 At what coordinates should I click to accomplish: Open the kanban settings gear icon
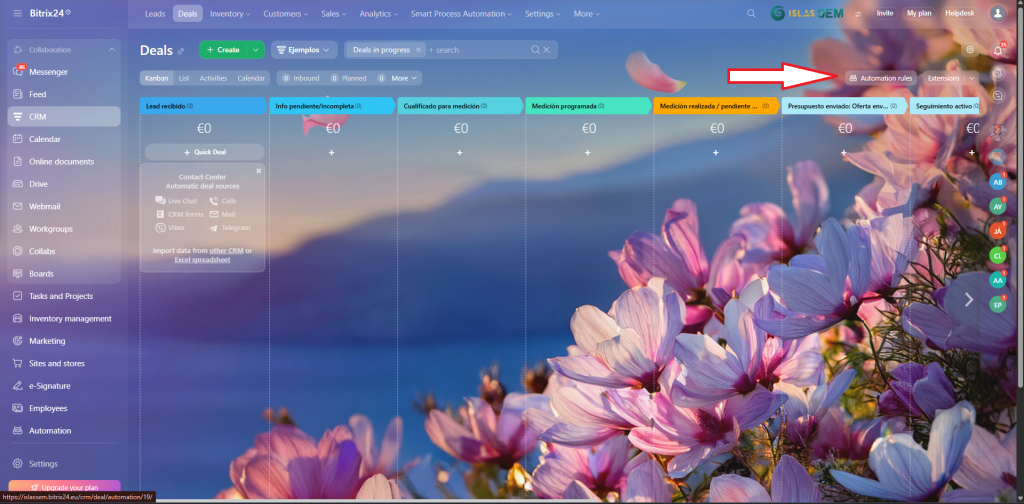[x=969, y=49]
